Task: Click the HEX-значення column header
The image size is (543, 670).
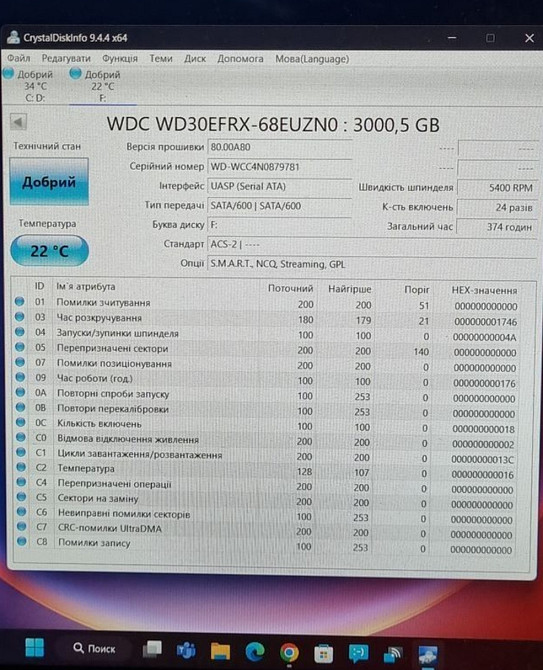Action: [484, 291]
